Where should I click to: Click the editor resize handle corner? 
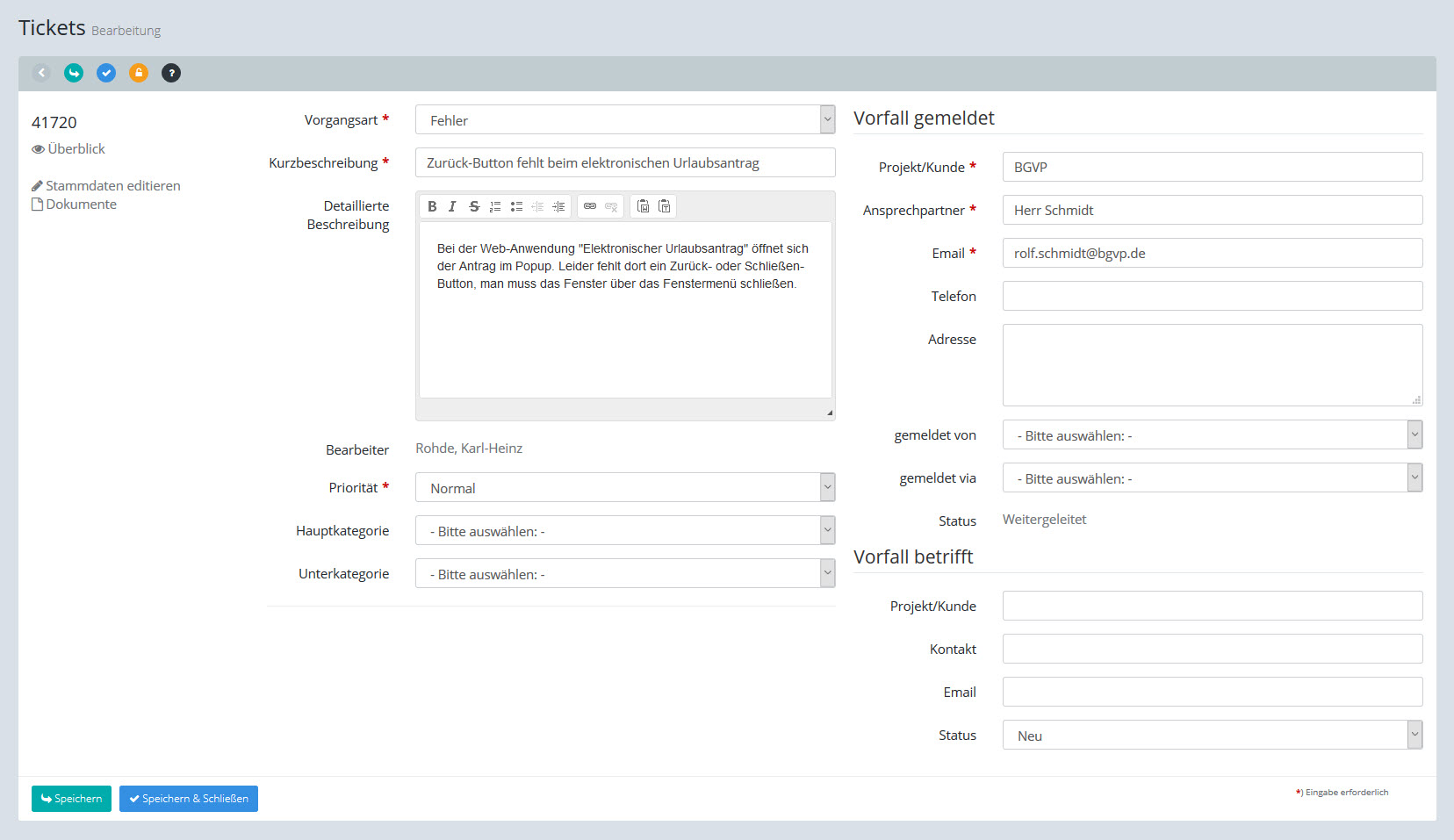pos(829,413)
